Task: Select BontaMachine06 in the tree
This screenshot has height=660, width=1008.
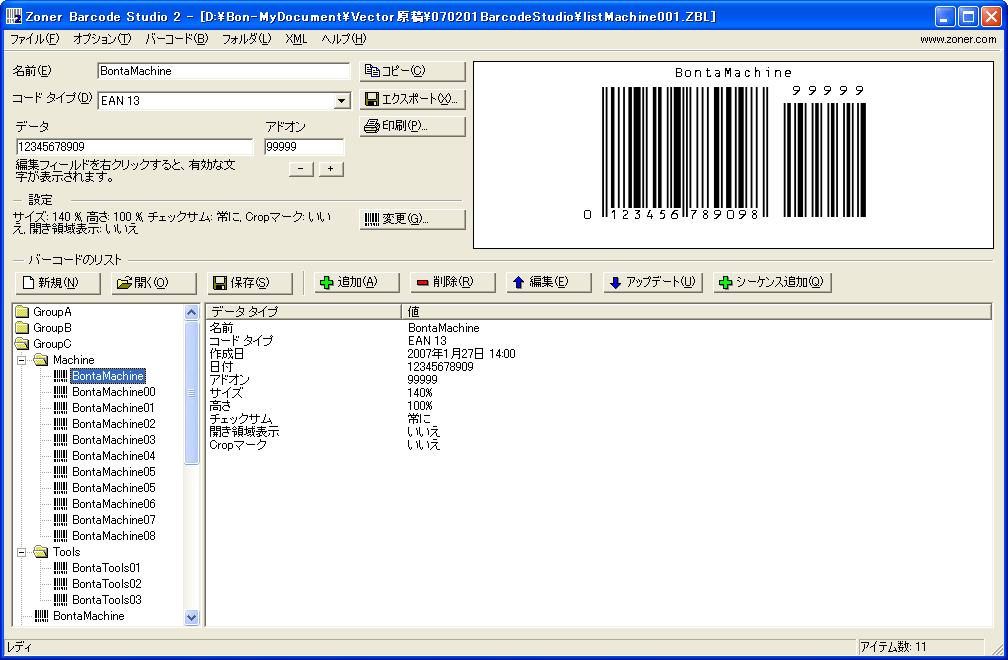Action: (114, 504)
